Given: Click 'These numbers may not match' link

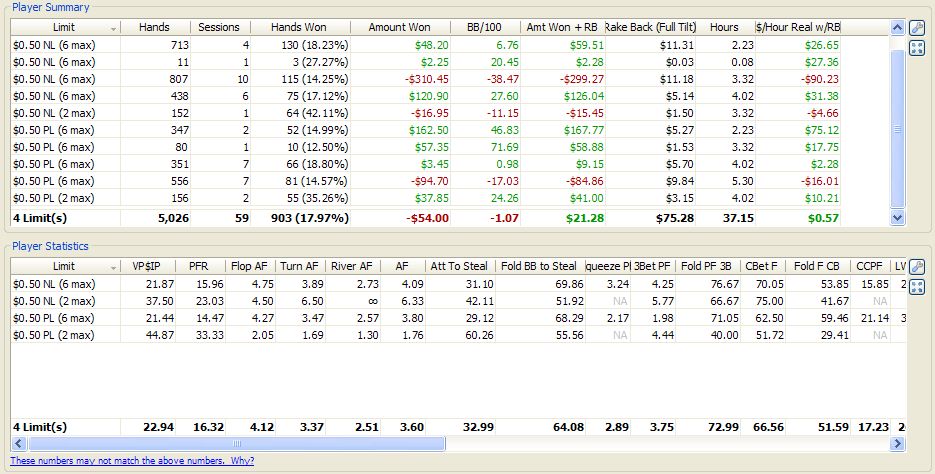Looking at the screenshot, I should 132,461.
